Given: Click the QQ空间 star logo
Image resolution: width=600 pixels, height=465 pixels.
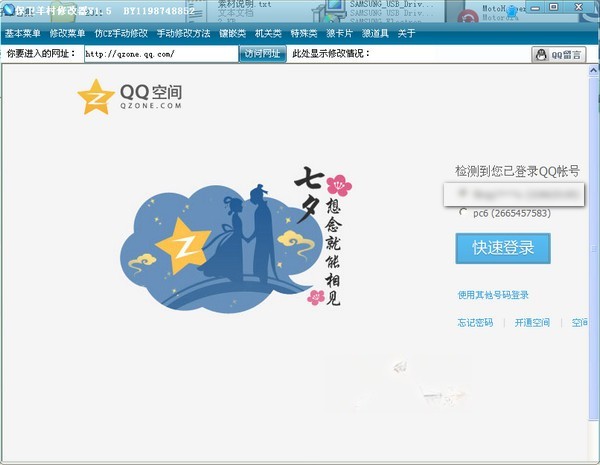Looking at the screenshot, I should click(x=96, y=97).
